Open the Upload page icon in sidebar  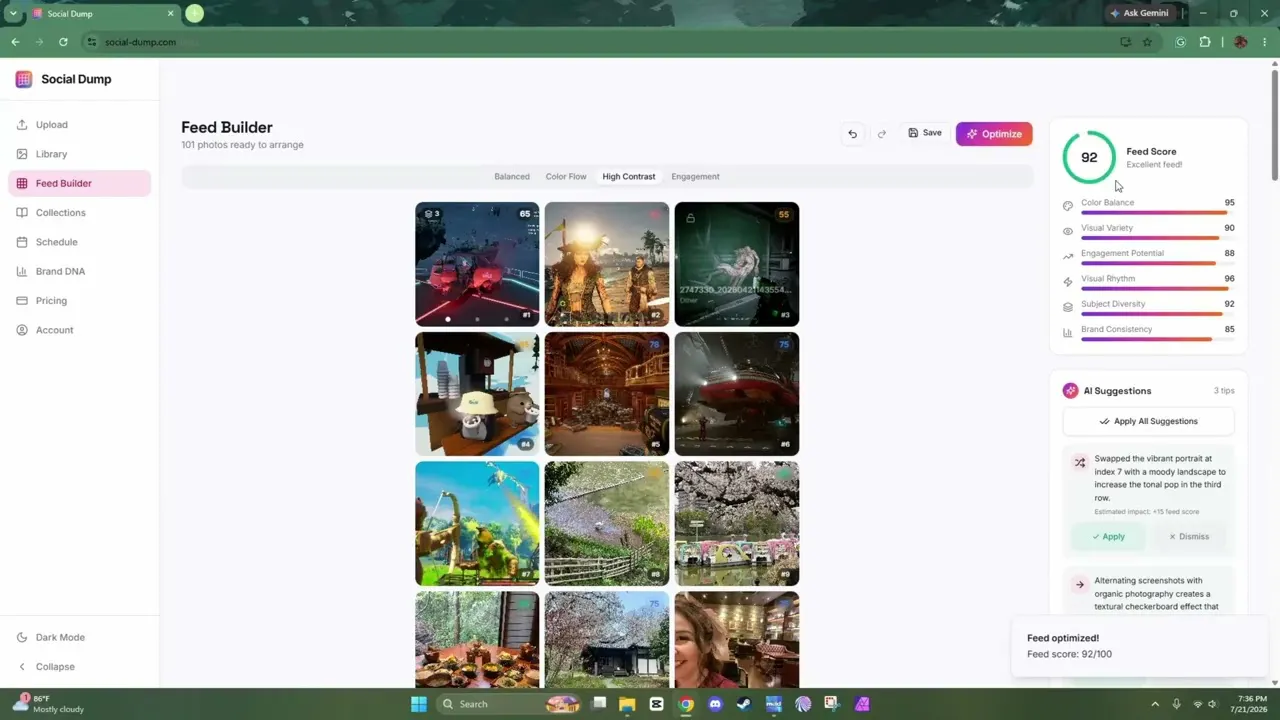click(22, 125)
